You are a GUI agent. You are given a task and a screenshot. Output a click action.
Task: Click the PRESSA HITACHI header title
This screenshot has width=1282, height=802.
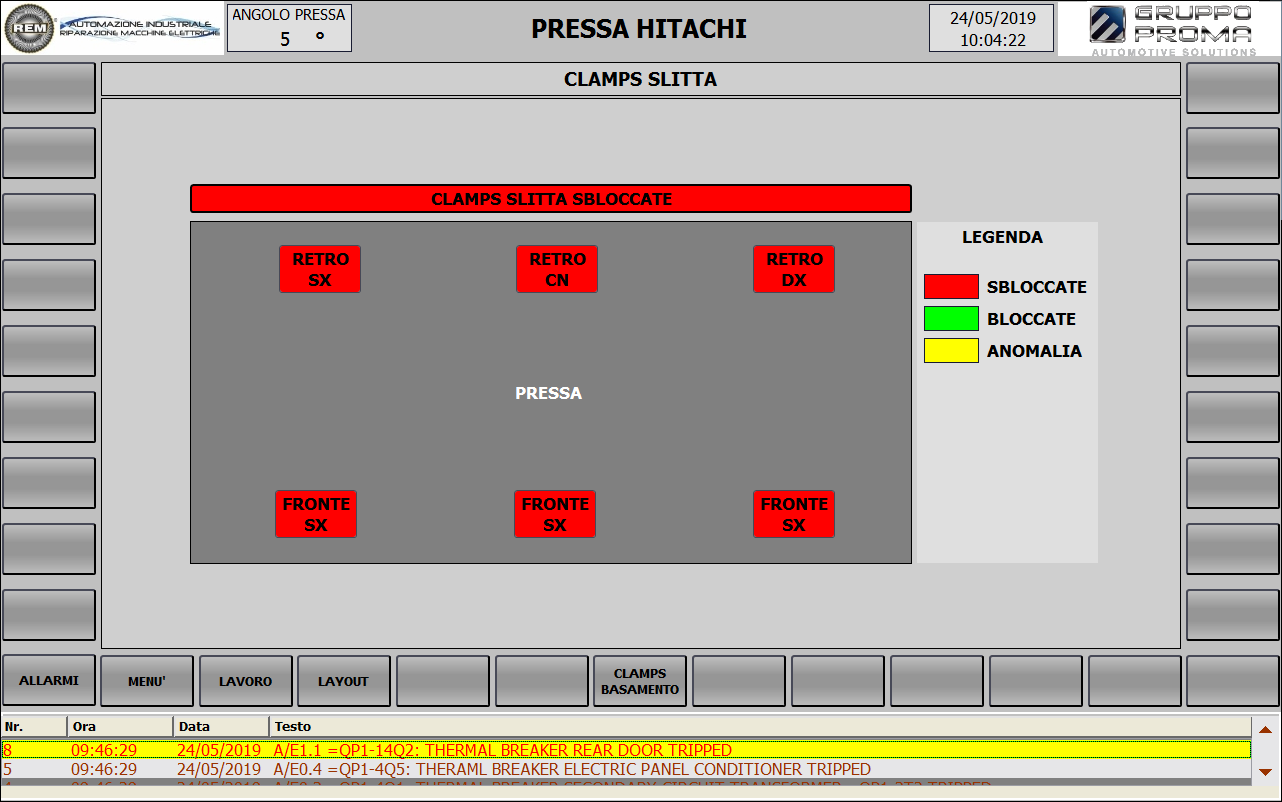tap(639, 29)
